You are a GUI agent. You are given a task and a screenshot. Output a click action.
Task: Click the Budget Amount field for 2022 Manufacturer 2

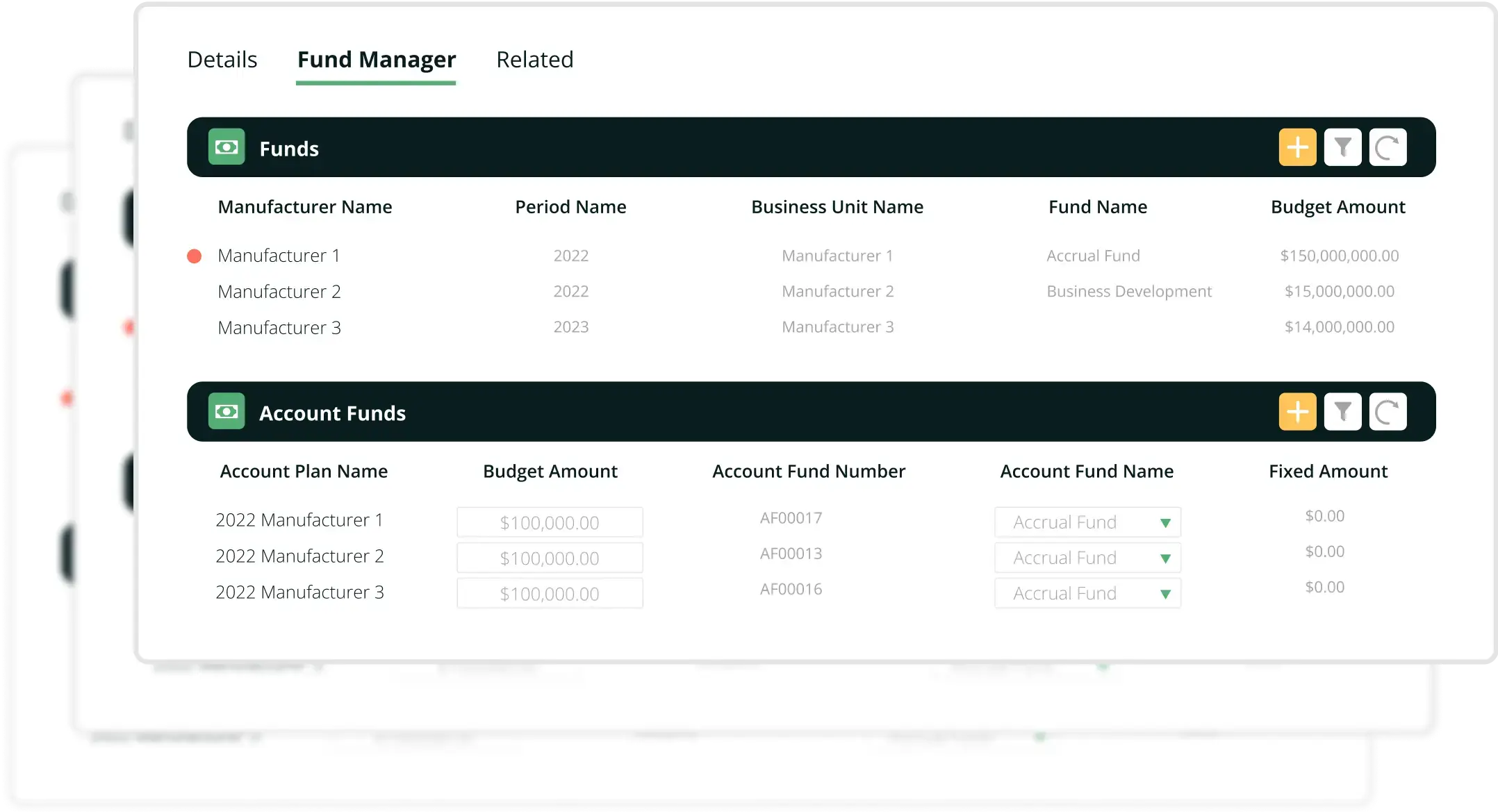point(549,557)
